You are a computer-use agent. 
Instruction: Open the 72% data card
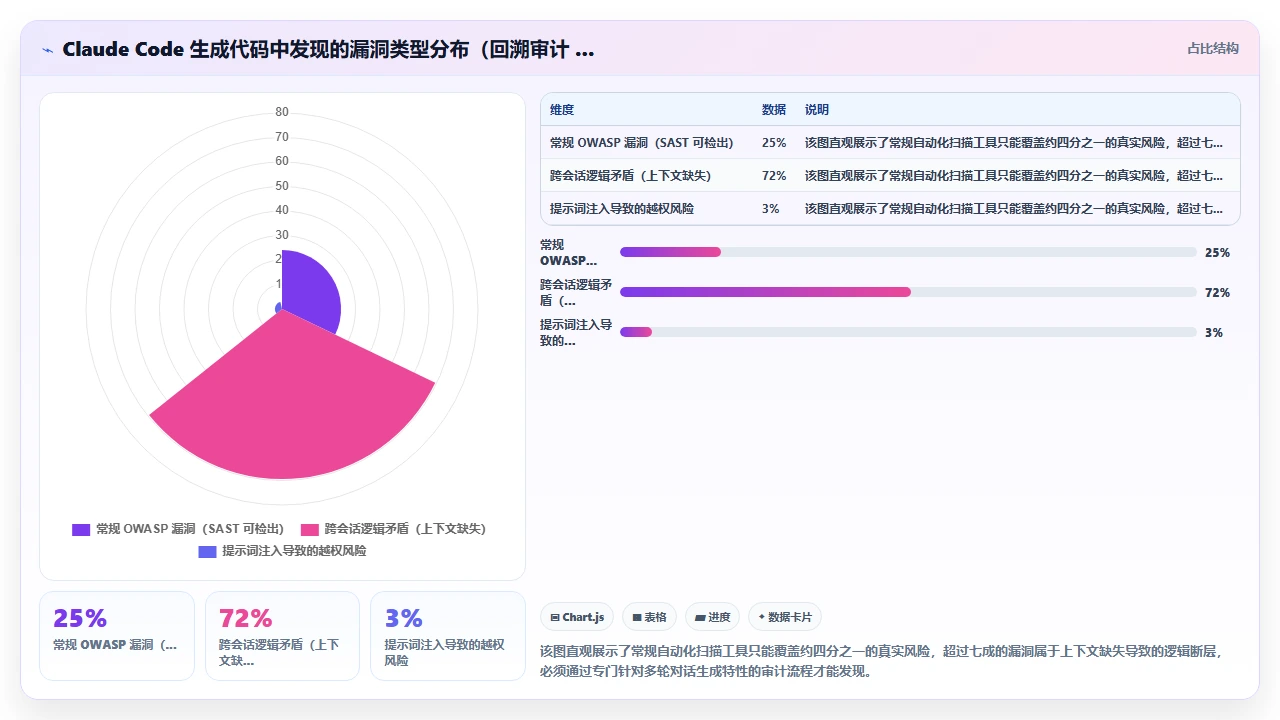(282, 636)
